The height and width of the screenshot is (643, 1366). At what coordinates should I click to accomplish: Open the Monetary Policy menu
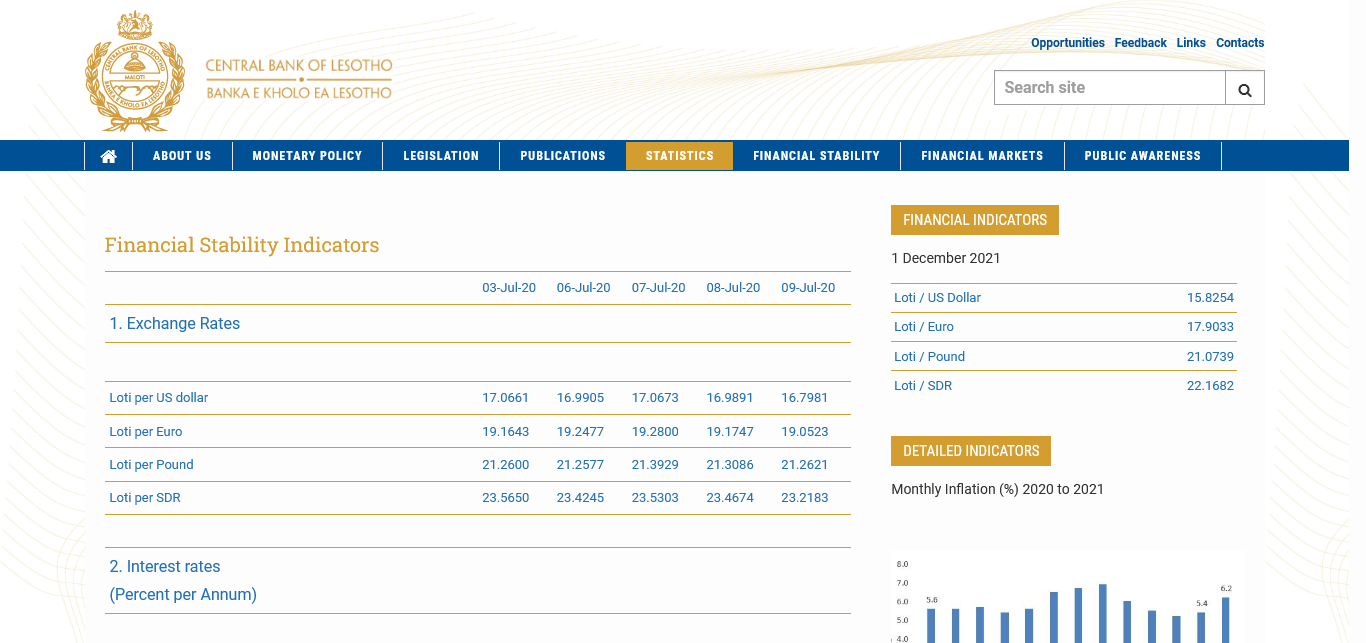pos(307,156)
